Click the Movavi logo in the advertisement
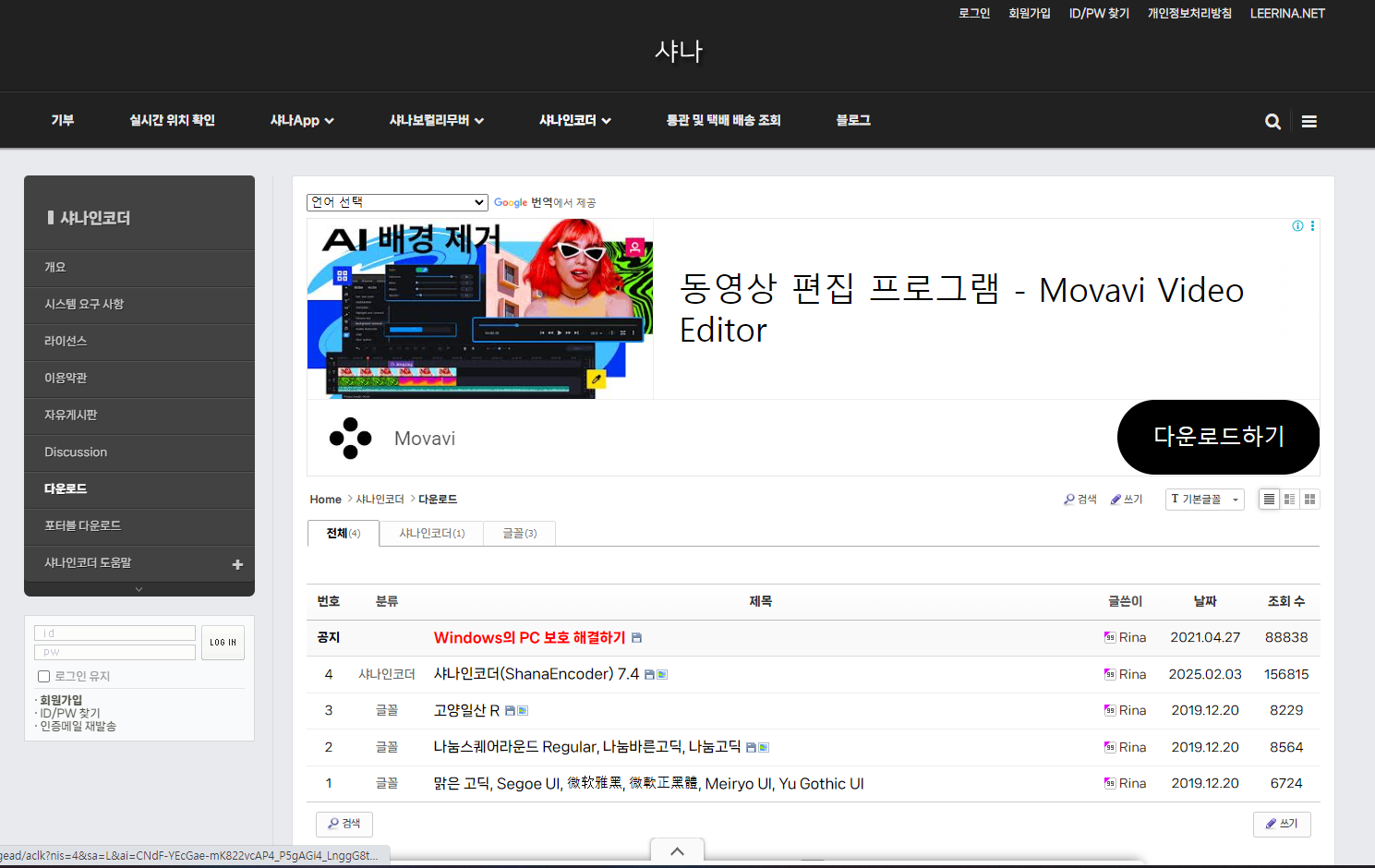The width and height of the screenshot is (1375, 868). [351, 438]
